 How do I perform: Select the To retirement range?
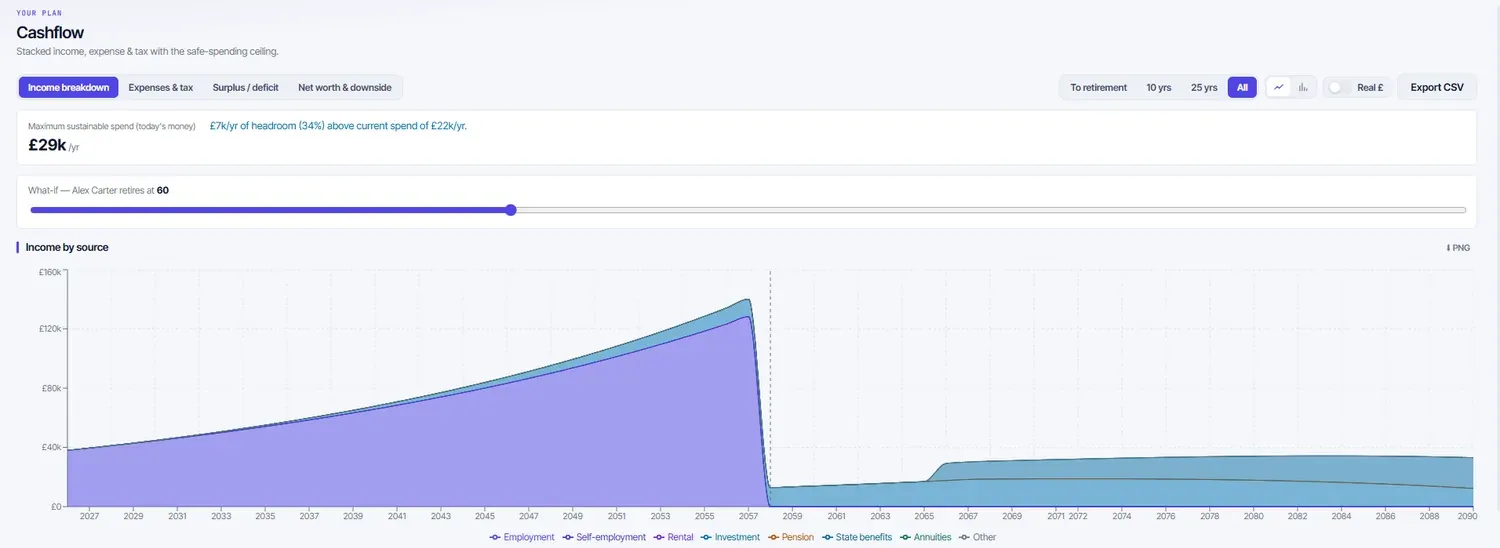click(1098, 87)
